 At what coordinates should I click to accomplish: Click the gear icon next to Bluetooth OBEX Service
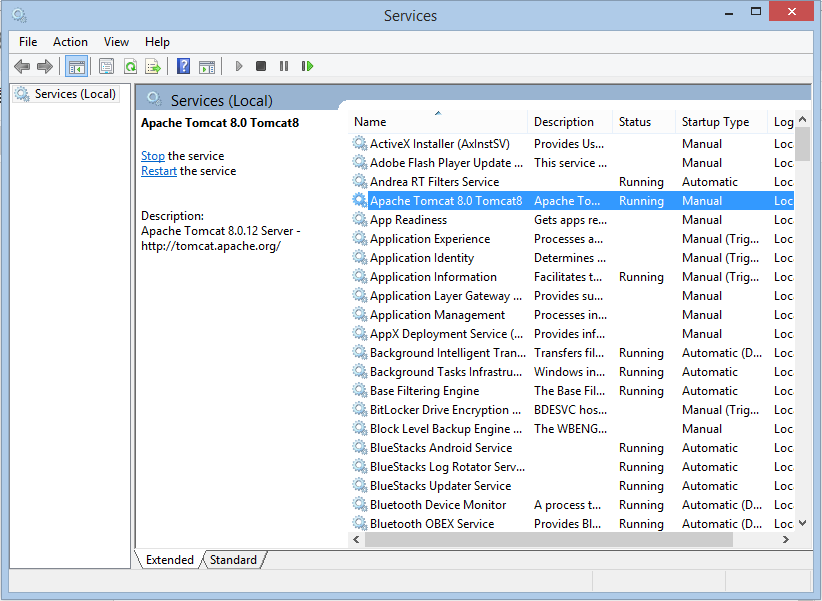360,523
